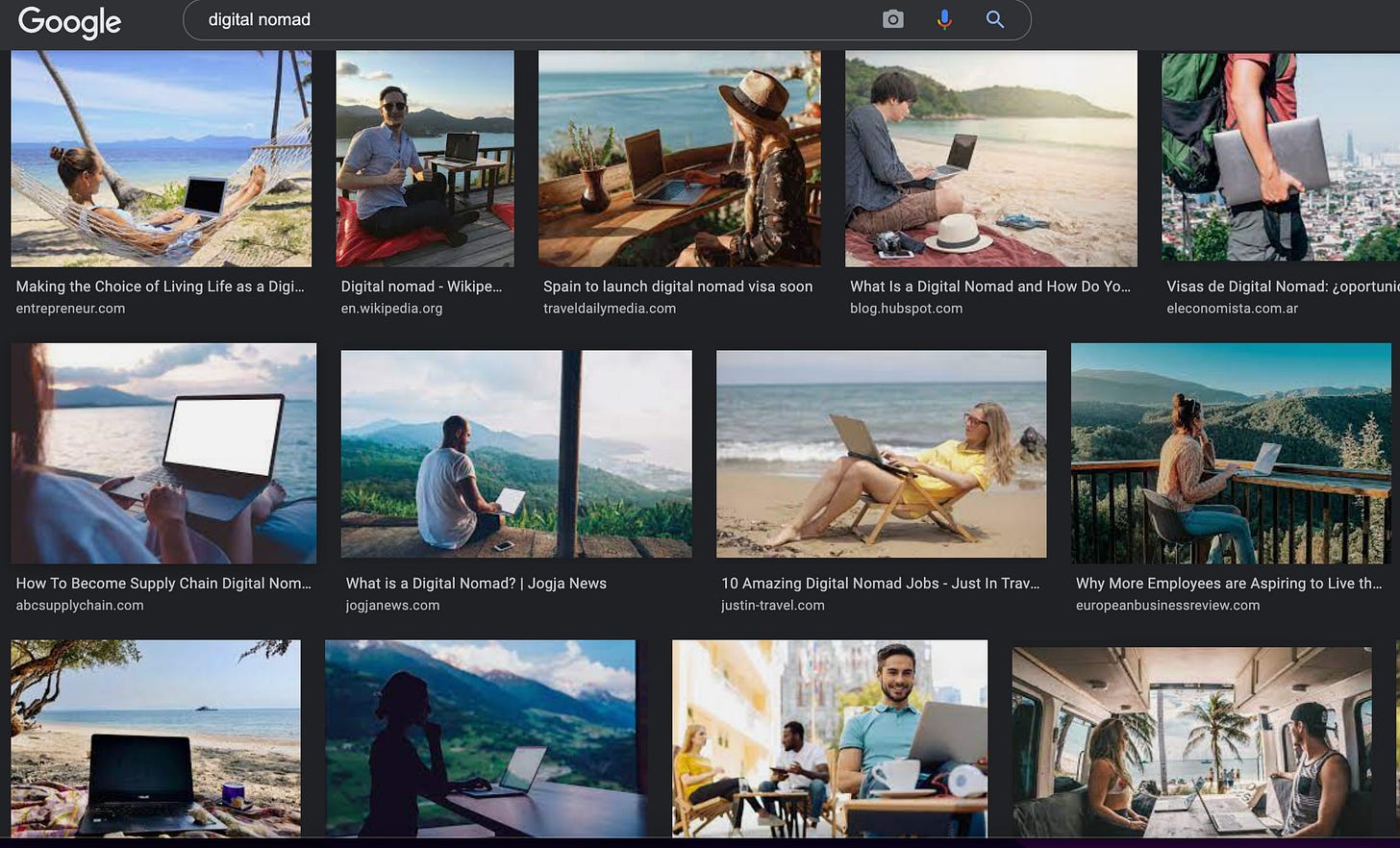Click the blog.hubspot.com source text
The height and width of the screenshot is (848, 1400).
(906, 309)
